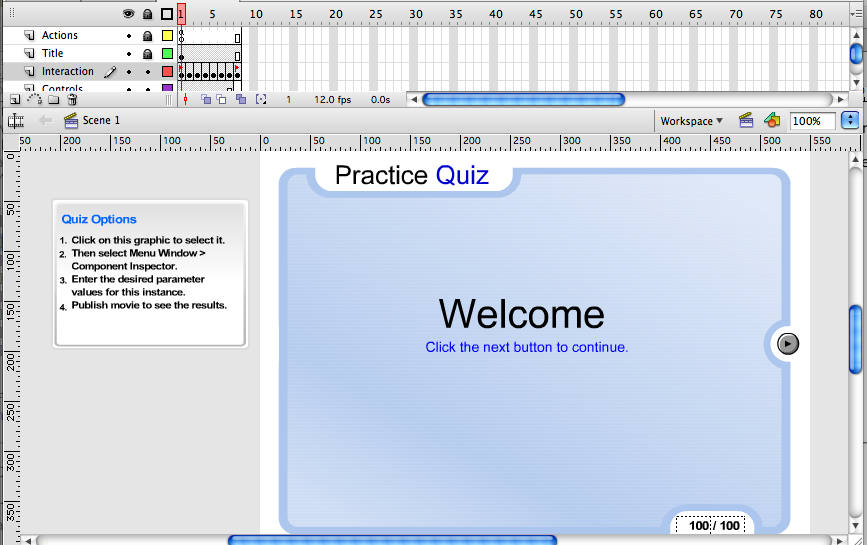Click the layers vertical scroll down arrow
The image size is (867, 545).
pos(856,83)
